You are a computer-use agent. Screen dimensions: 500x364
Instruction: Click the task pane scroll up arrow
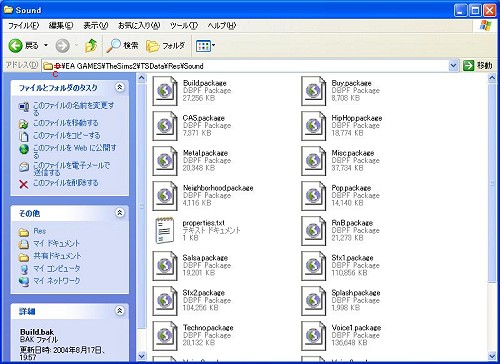[142, 78]
